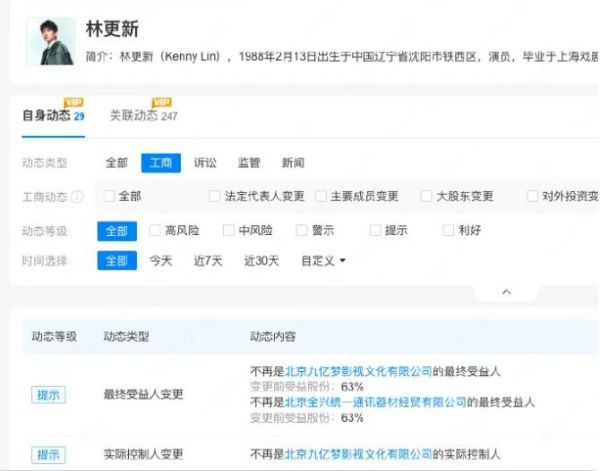Viewport: 600px width, 471px height.
Task: Click the 林更新 name heading
Action: [x=112, y=29]
